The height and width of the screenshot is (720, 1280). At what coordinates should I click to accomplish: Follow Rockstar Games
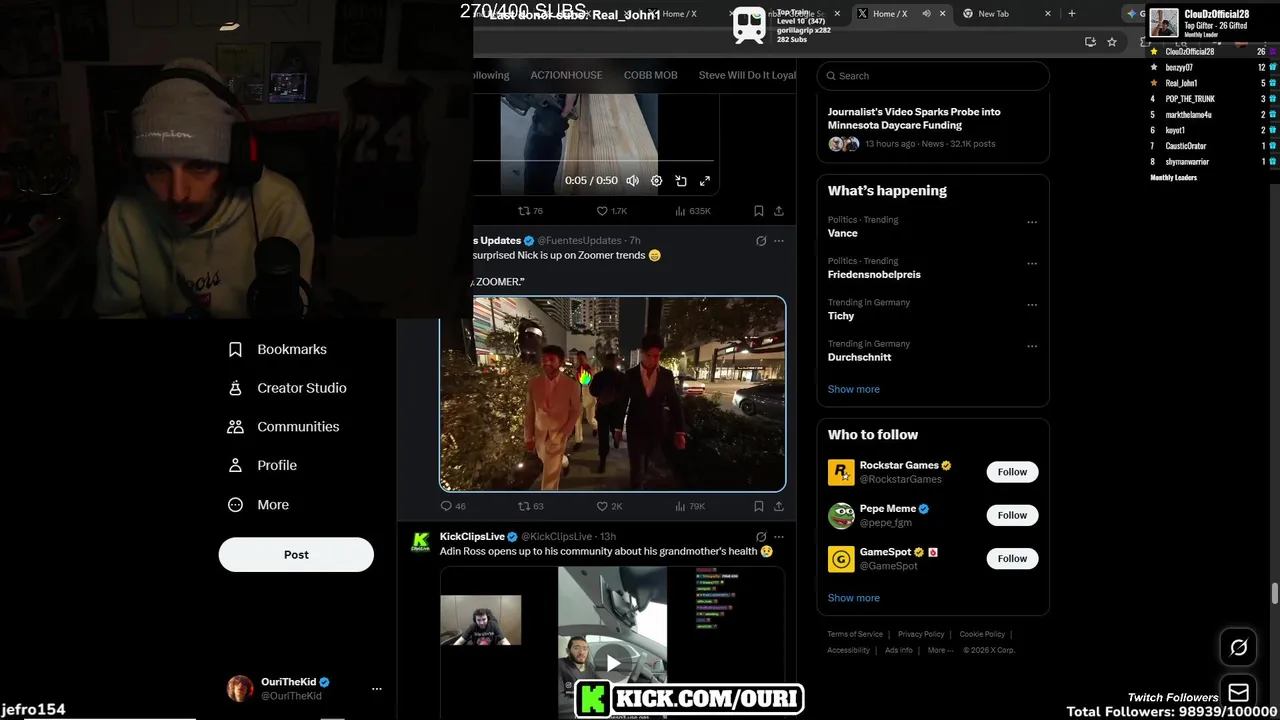[x=1012, y=472]
